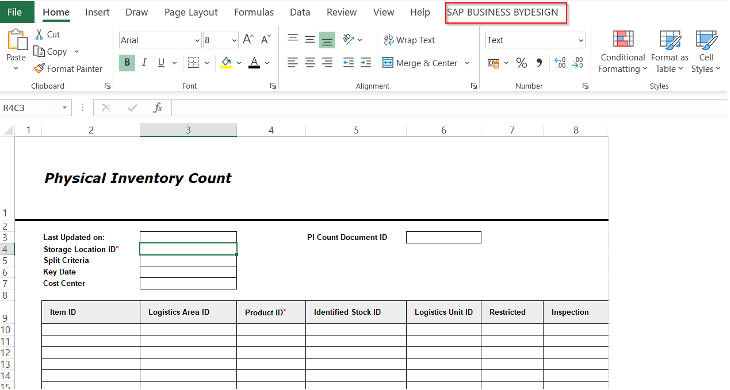Open Cell Styles gallery
Screen dimensions: 730x390
pos(706,51)
